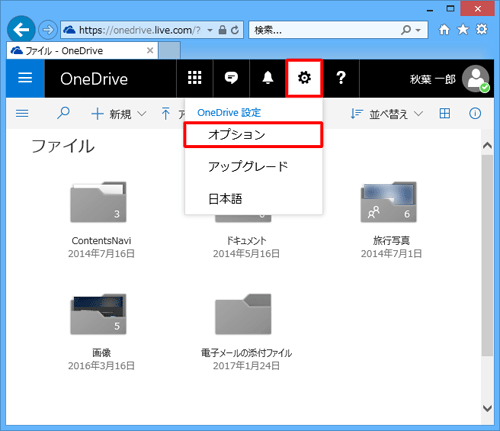Select オプション in the settings menu
Screen dimensions: 500x431
pyautogui.click(x=253, y=135)
